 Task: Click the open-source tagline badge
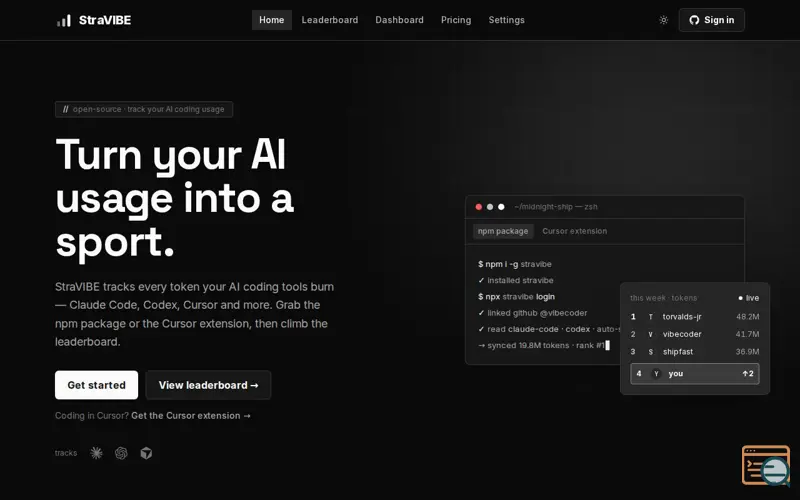click(144, 109)
